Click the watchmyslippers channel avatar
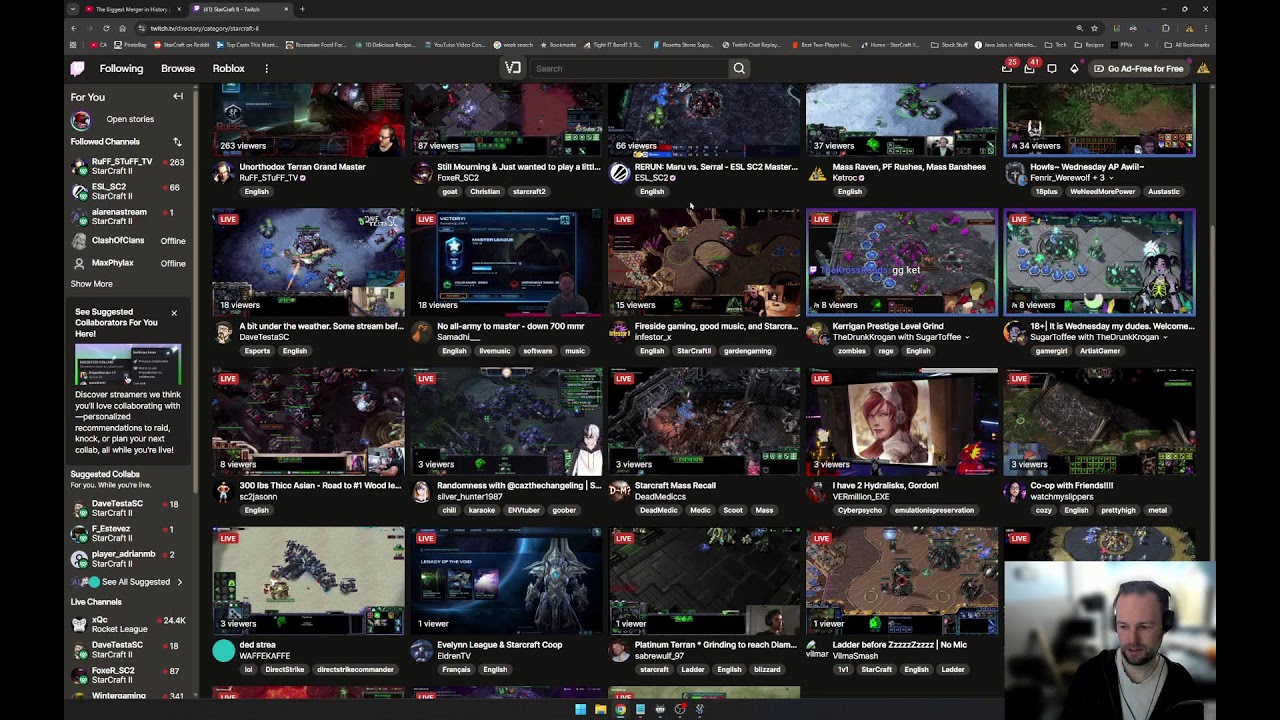This screenshot has height=720, width=1280. (1015, 491)
